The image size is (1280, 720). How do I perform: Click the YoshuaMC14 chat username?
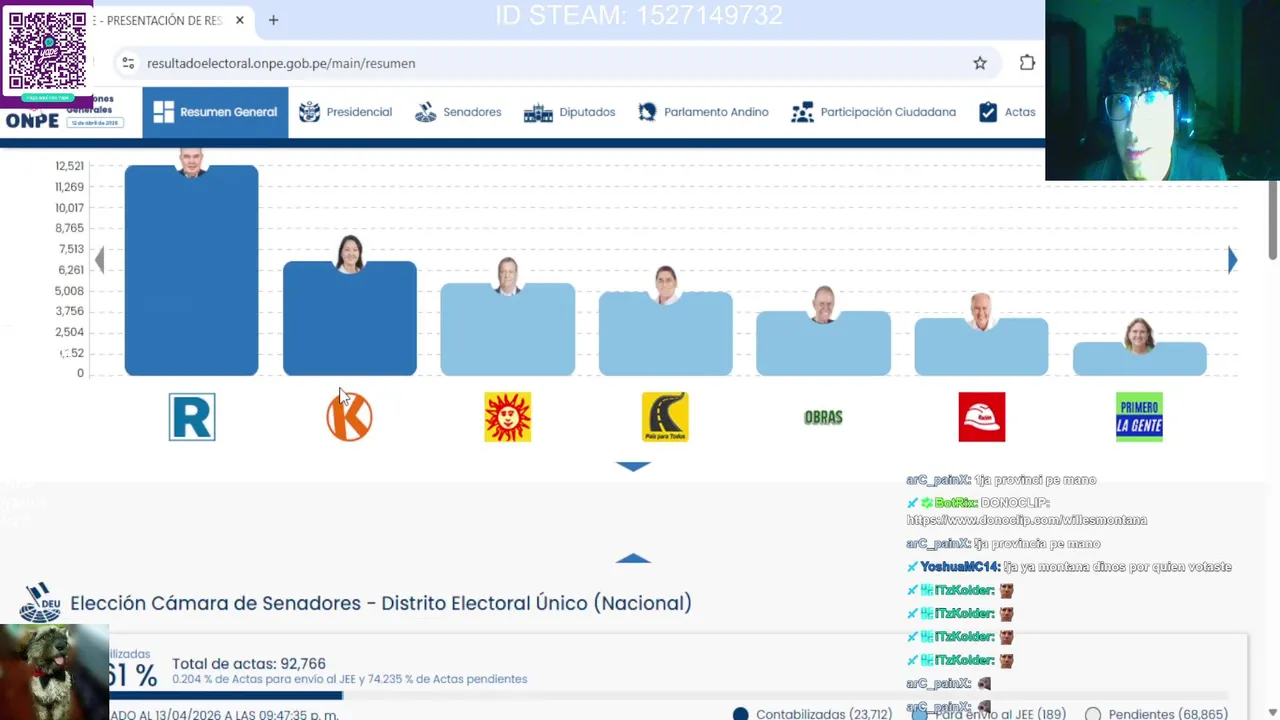[x=960, y=567]
